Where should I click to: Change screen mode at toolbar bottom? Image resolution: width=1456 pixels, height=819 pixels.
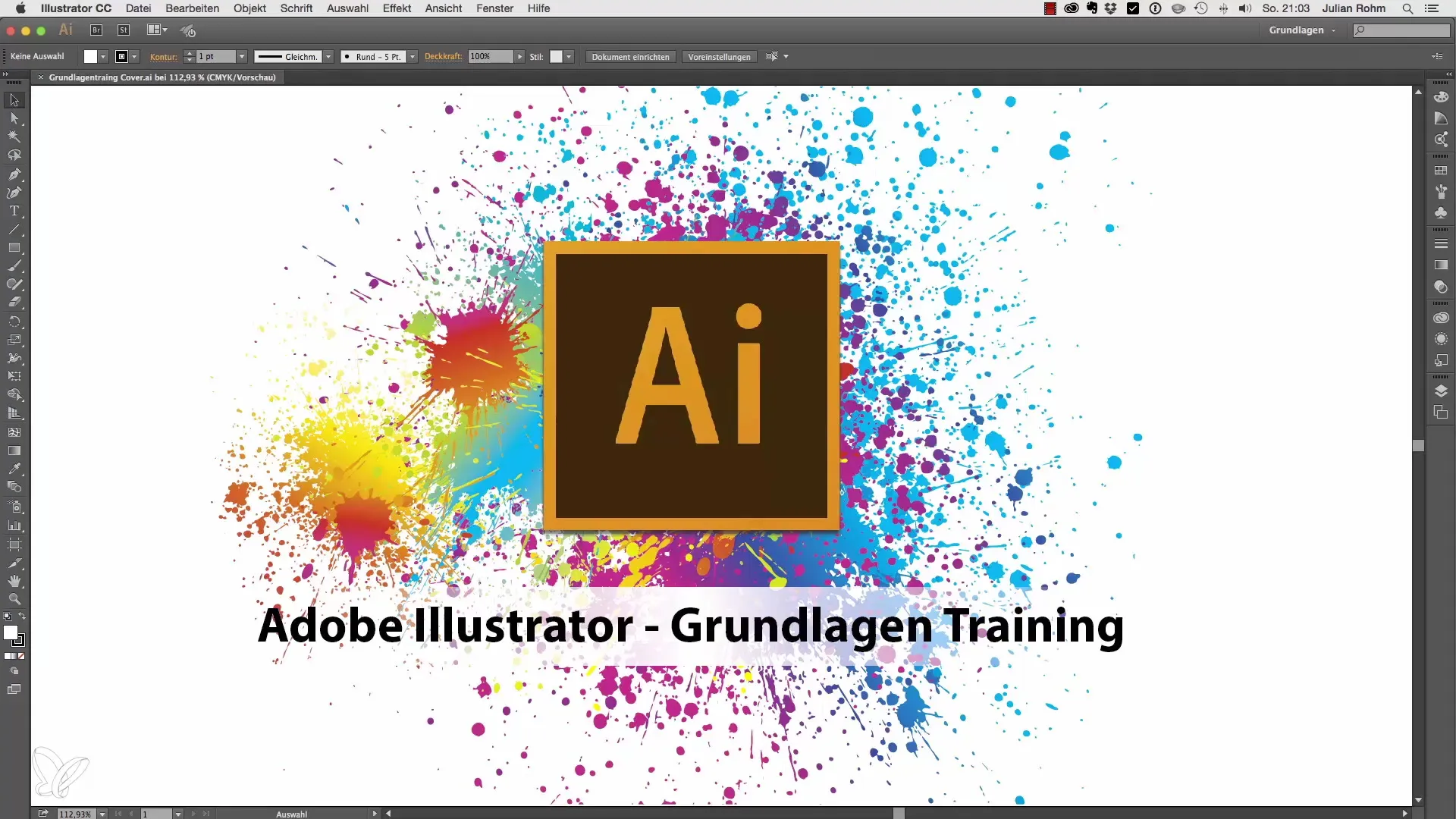pyautogui.click(x=14, y=689)
